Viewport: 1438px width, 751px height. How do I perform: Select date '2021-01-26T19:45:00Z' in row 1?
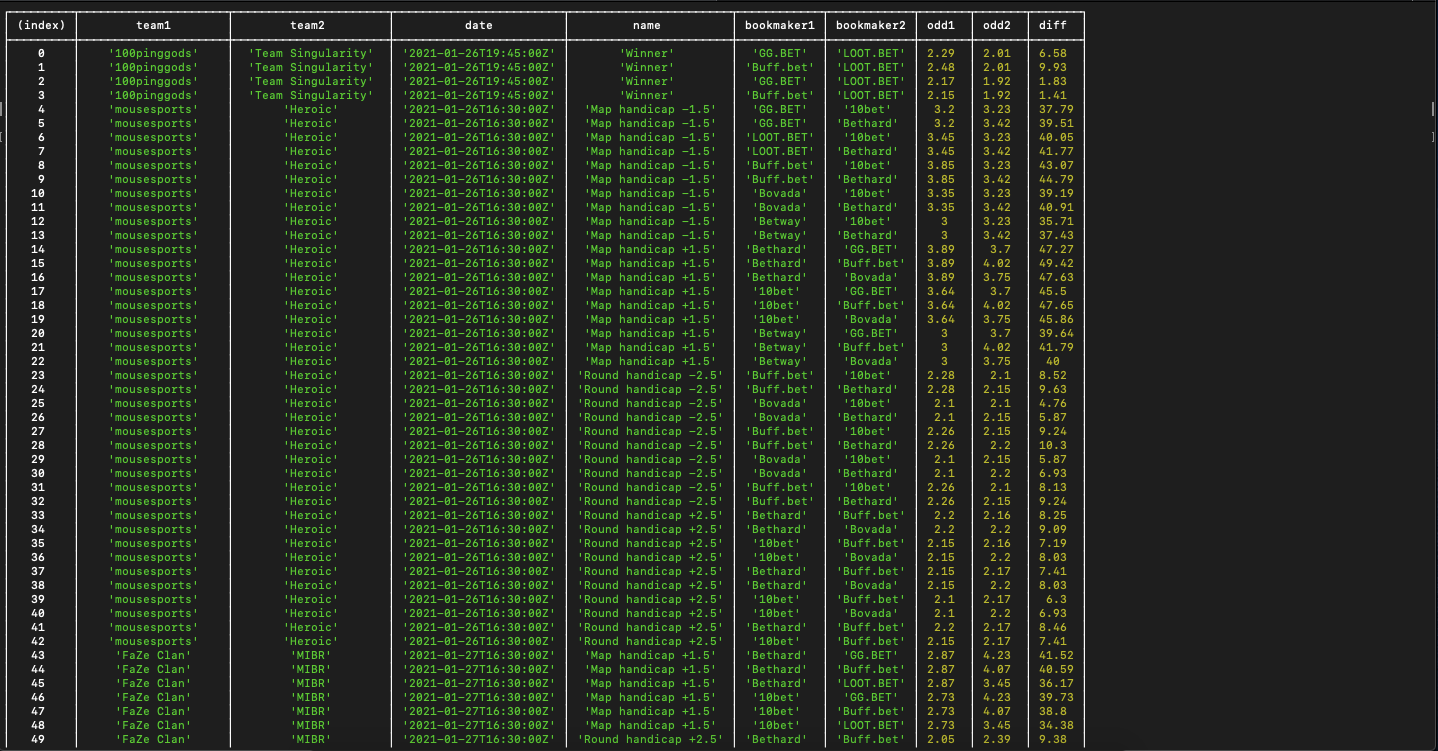click(x=479, y=67)
